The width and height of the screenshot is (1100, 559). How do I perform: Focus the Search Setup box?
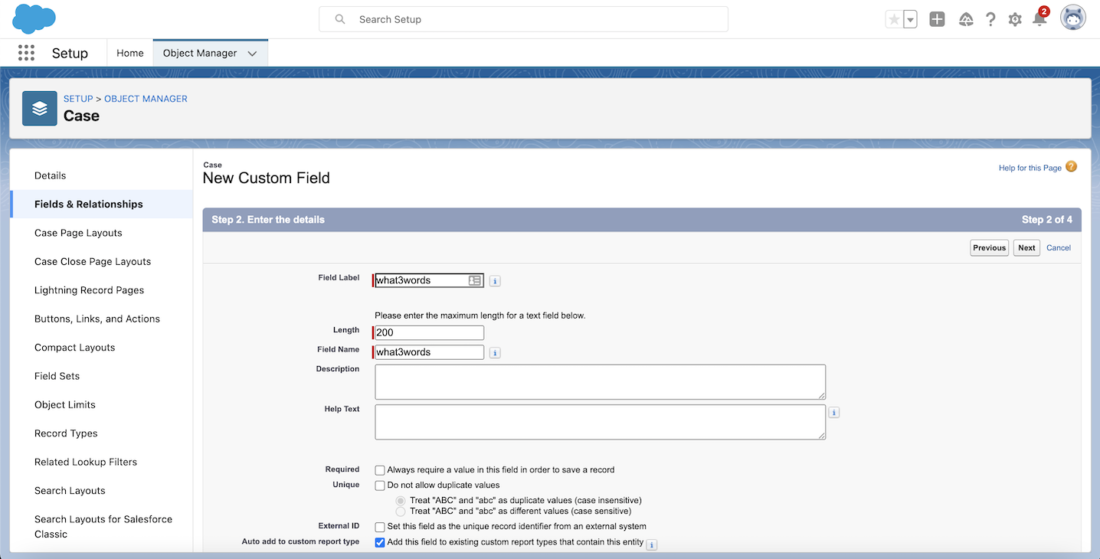523,20
